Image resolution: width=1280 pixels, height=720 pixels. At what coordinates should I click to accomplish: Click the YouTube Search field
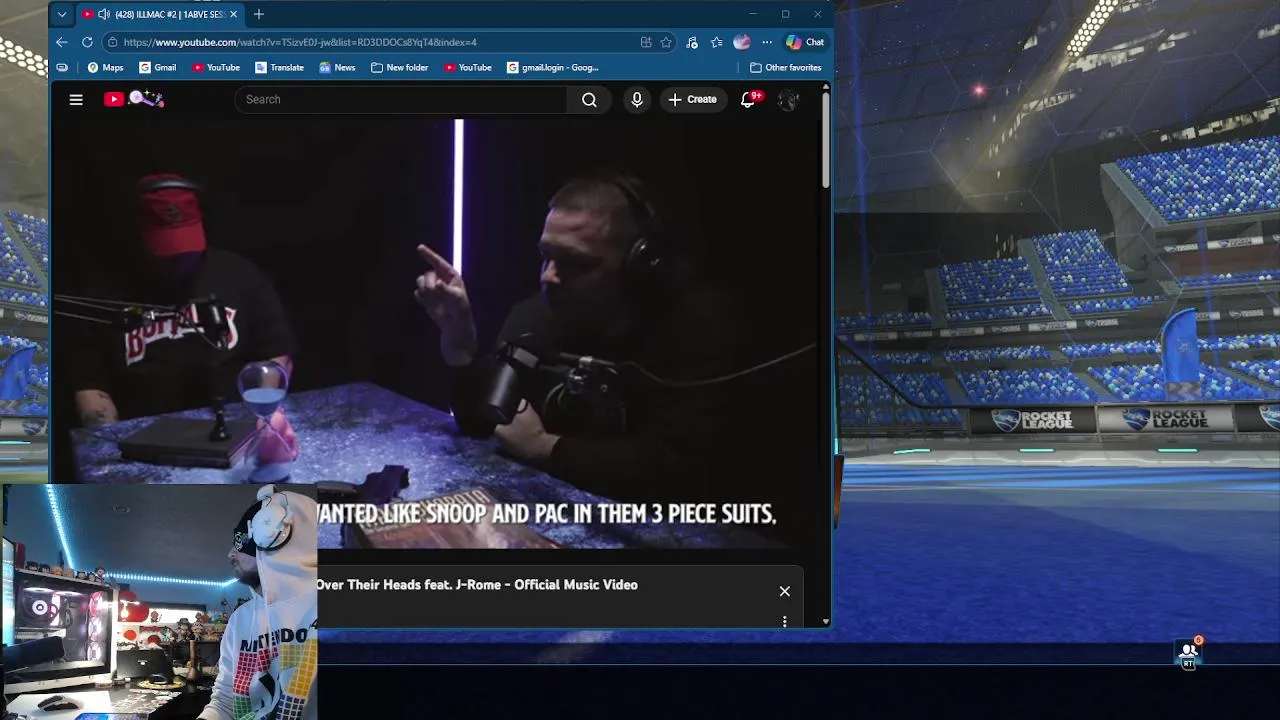(400, 99)
